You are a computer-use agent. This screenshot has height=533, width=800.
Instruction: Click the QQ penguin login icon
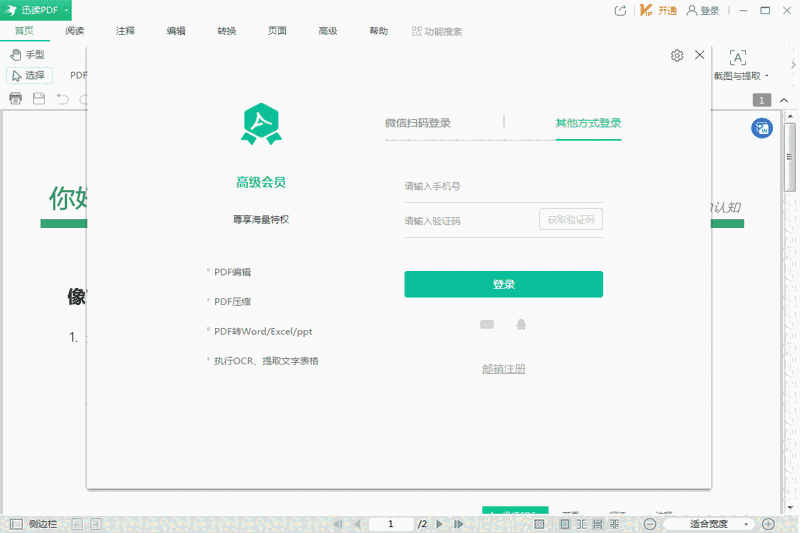520,324
